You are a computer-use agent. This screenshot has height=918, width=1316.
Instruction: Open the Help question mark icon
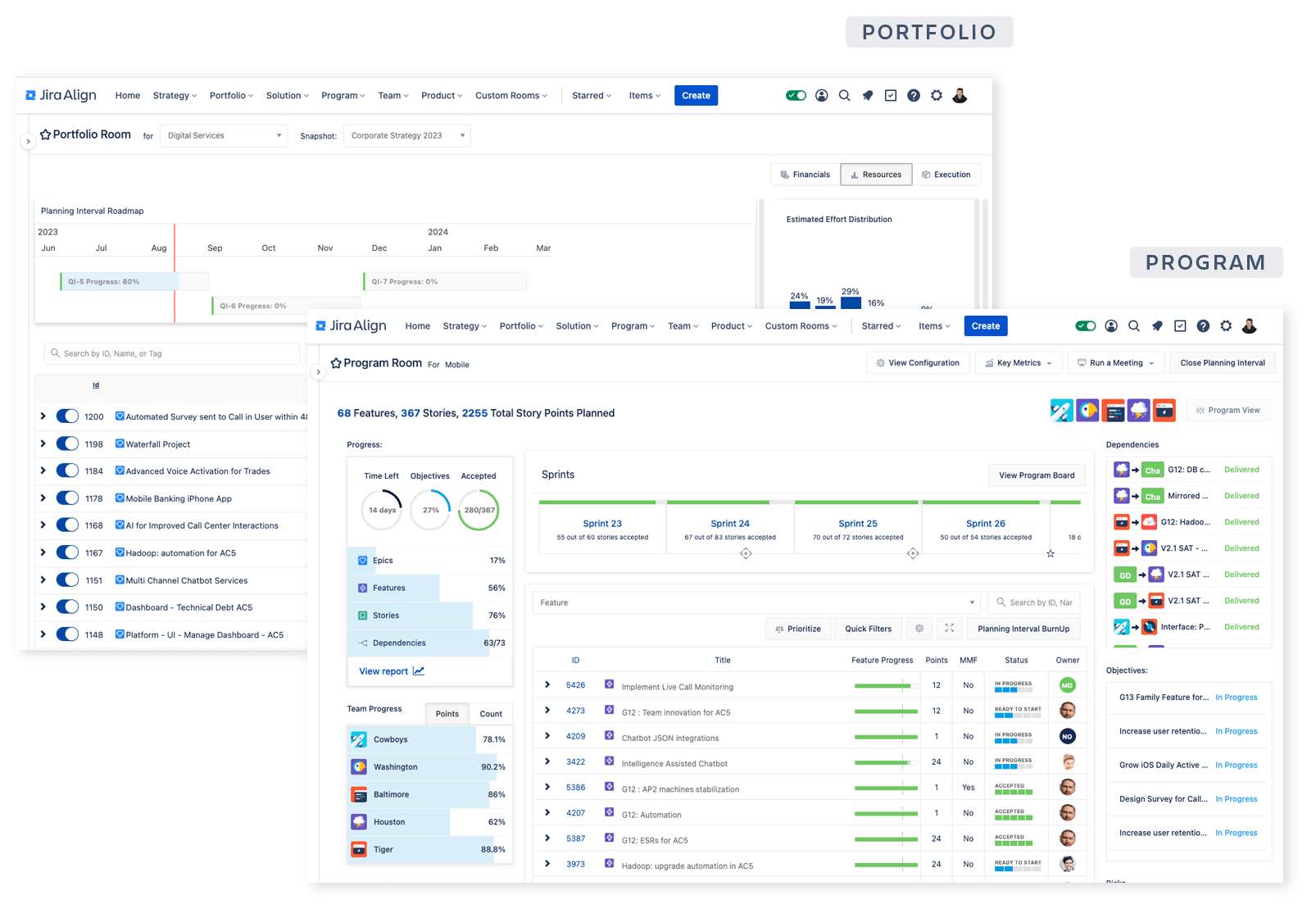point(1203,325)
